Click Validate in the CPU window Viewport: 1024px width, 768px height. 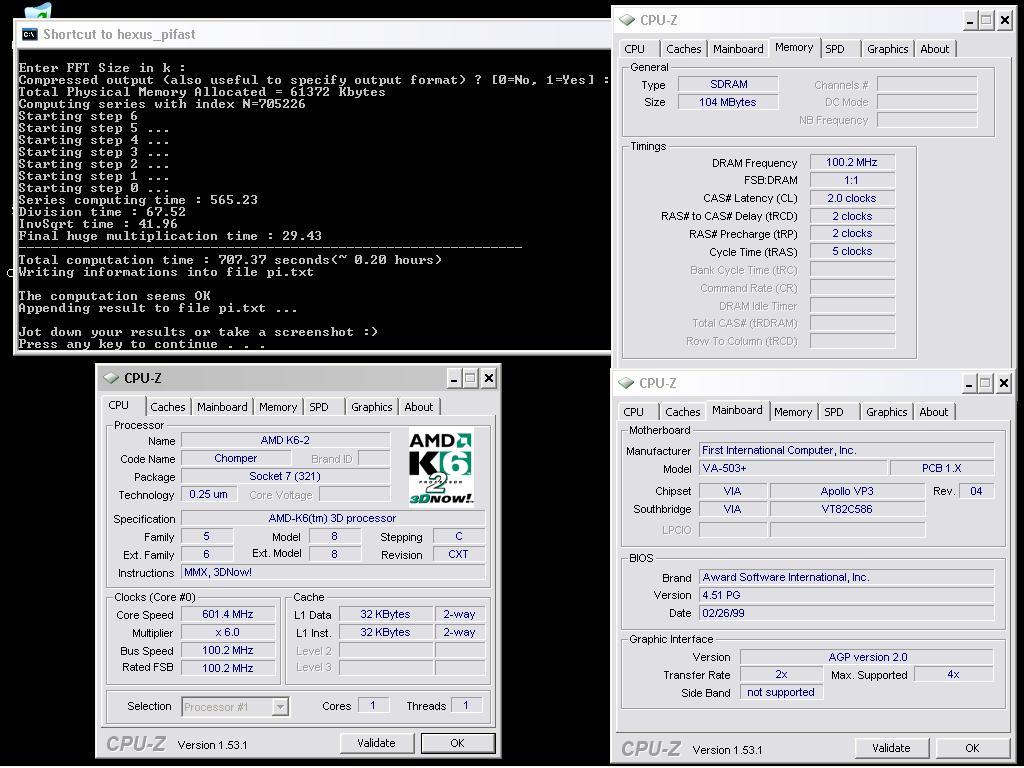pos(376,743)
